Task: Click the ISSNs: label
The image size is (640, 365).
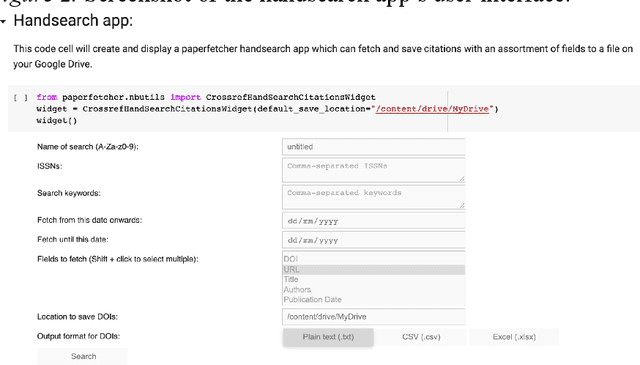Action: [x=49, y=166]
